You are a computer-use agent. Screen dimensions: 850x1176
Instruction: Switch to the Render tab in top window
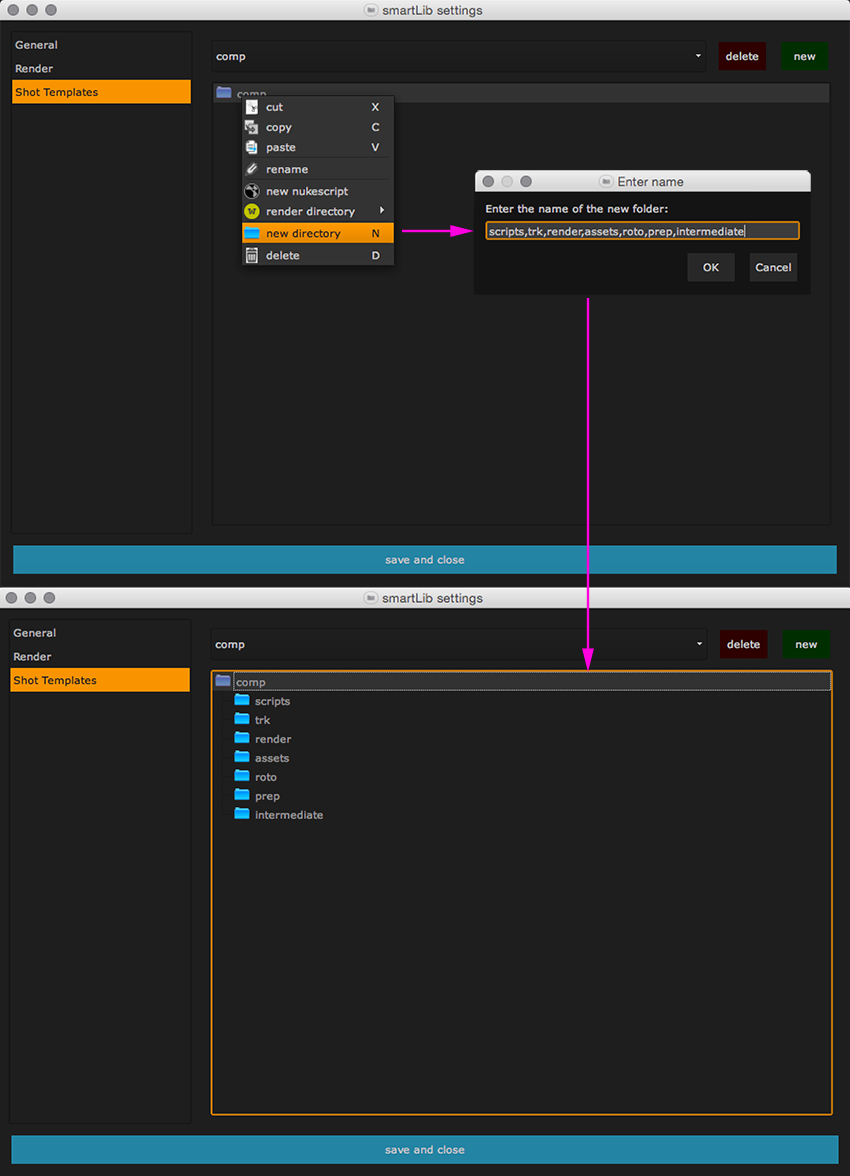[34, 69]
